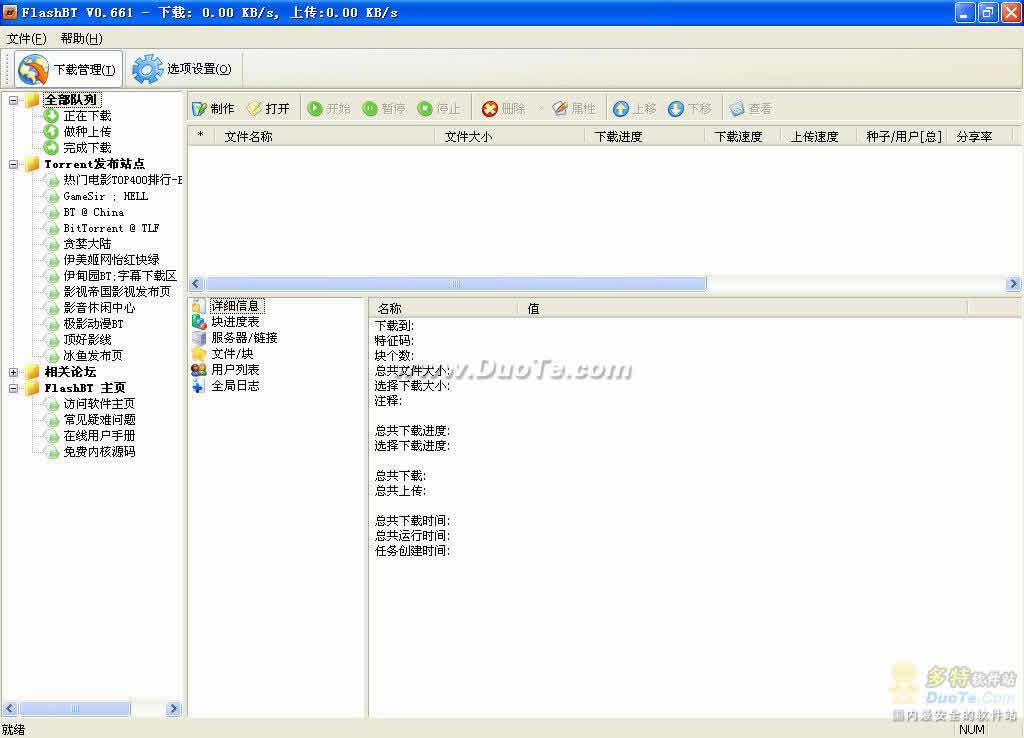Image resolution: width=1024 pixels, height=738 pixels.
Task: Select the 详细信息 details icon
Action: pos(199,306)
